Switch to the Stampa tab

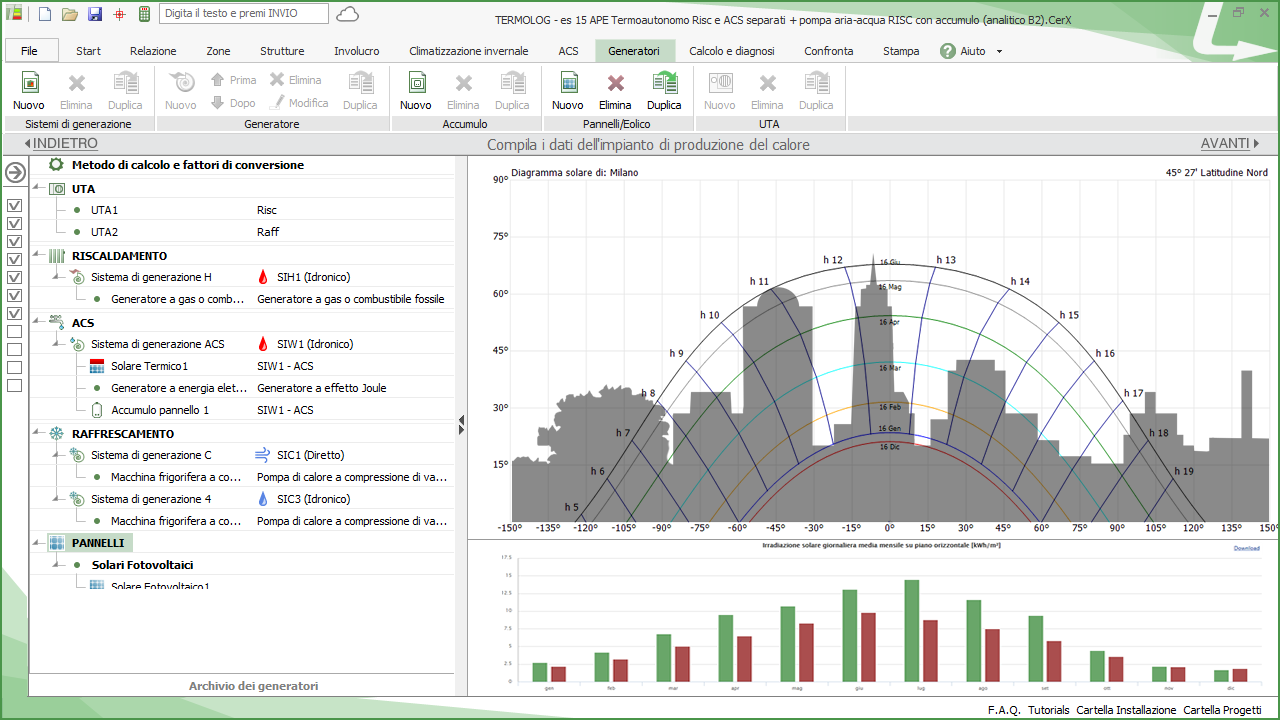[901, 51]
